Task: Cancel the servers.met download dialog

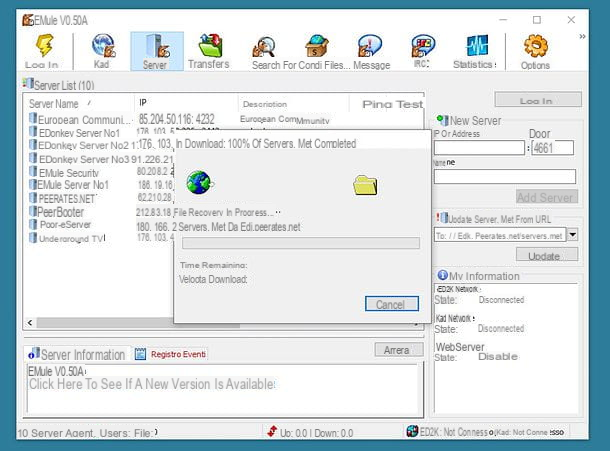Action: (x=391, y=304)
